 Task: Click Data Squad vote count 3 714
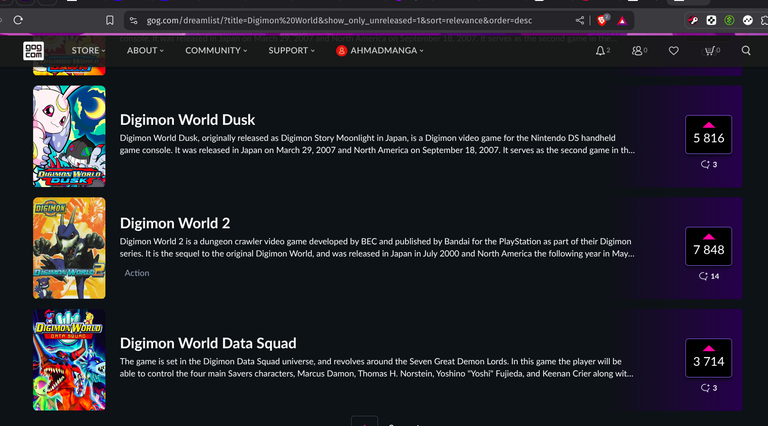[x=709, y=361]
